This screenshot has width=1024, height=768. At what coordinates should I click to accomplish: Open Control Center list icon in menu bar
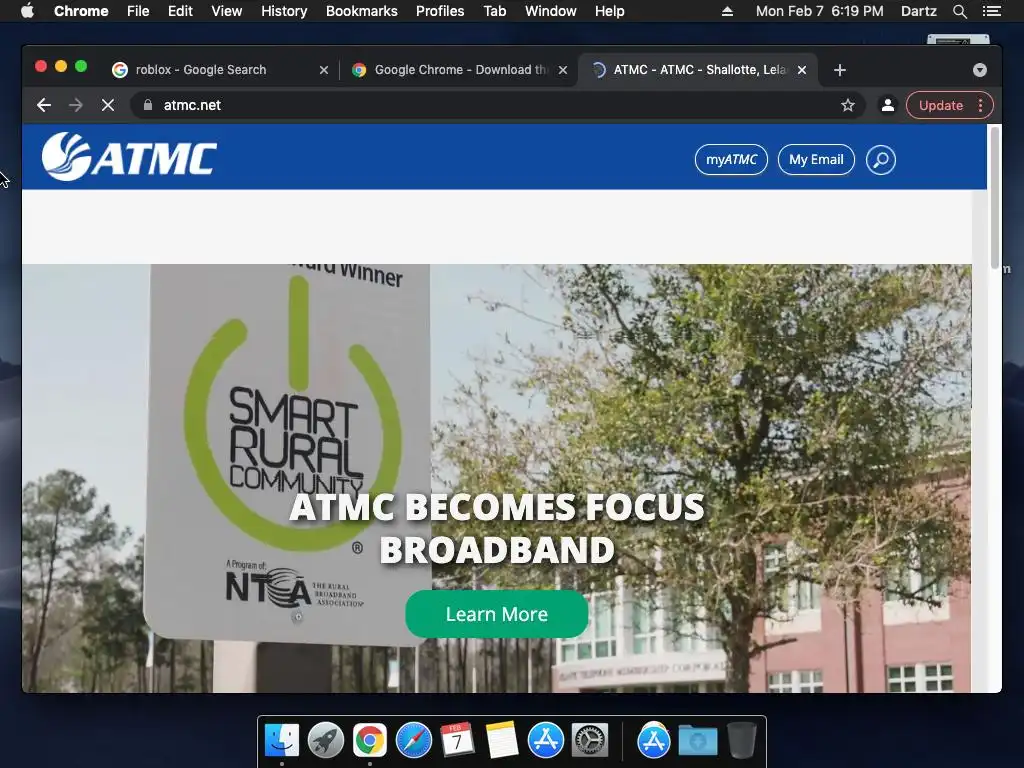click(991, 11)
